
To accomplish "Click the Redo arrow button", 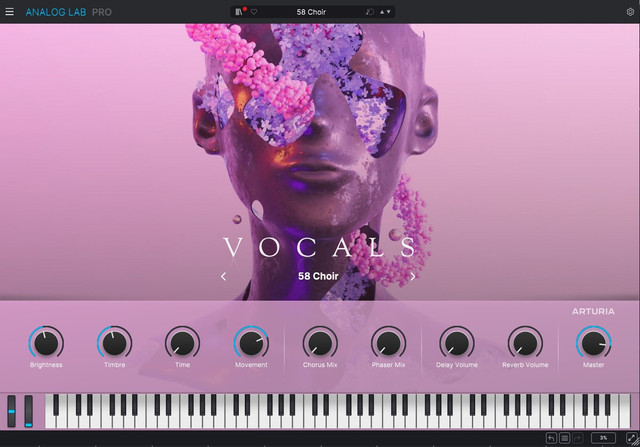I will [578, 438].
